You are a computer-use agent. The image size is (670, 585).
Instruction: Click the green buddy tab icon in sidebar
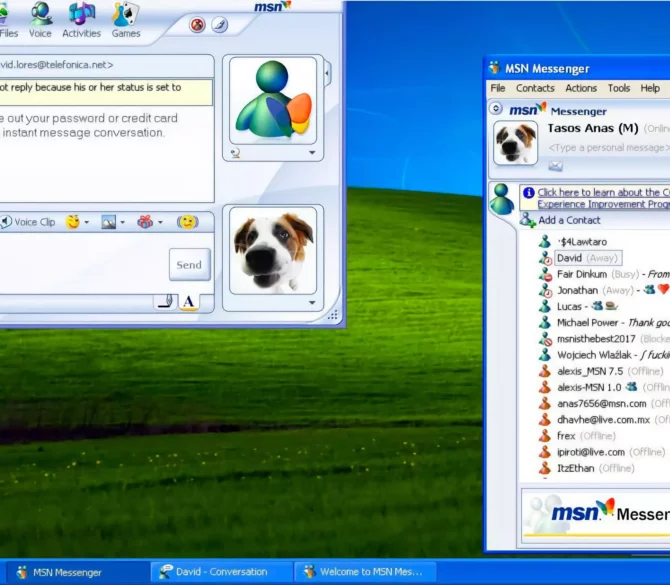pyautogui.click(x=502, y=200)
